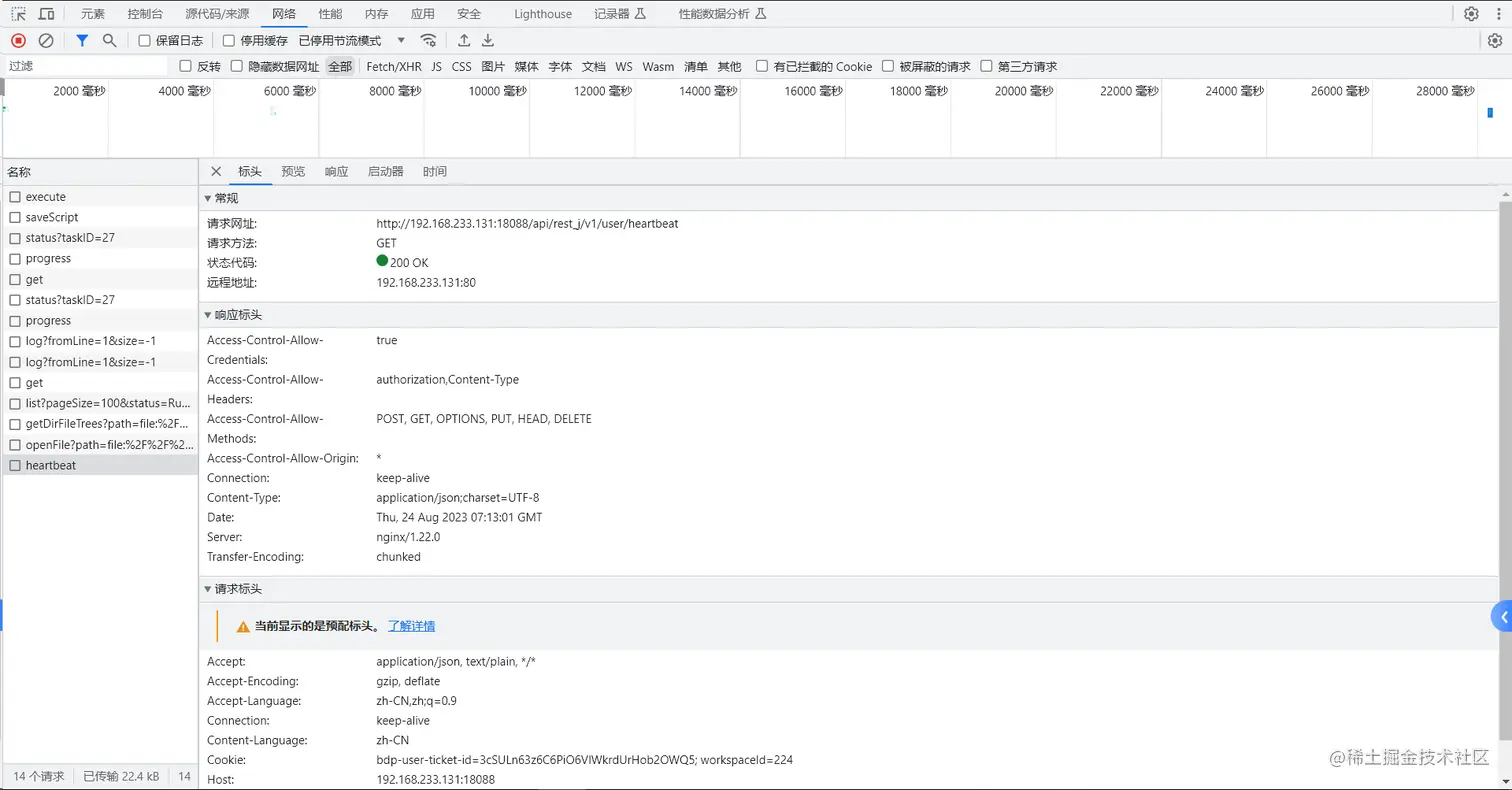
Task: Open the 了解详情 link
Action: pos(411,626)
